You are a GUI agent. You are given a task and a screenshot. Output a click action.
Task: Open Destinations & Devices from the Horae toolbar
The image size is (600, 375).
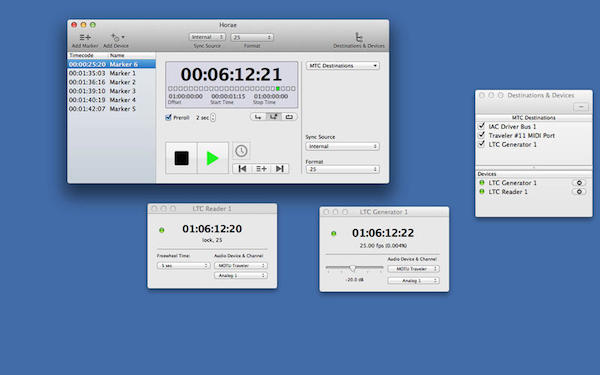click(359, 37)
